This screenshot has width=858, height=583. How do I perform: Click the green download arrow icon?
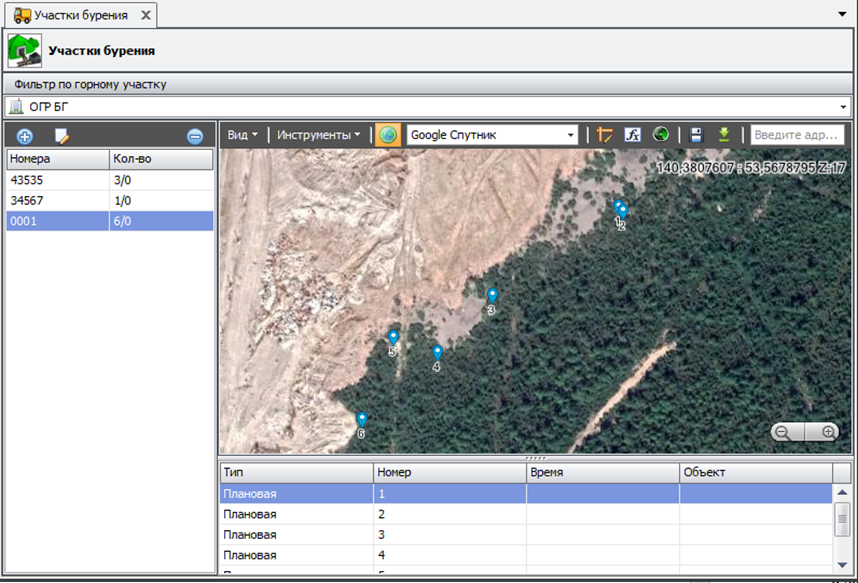(x=724, y=135)
